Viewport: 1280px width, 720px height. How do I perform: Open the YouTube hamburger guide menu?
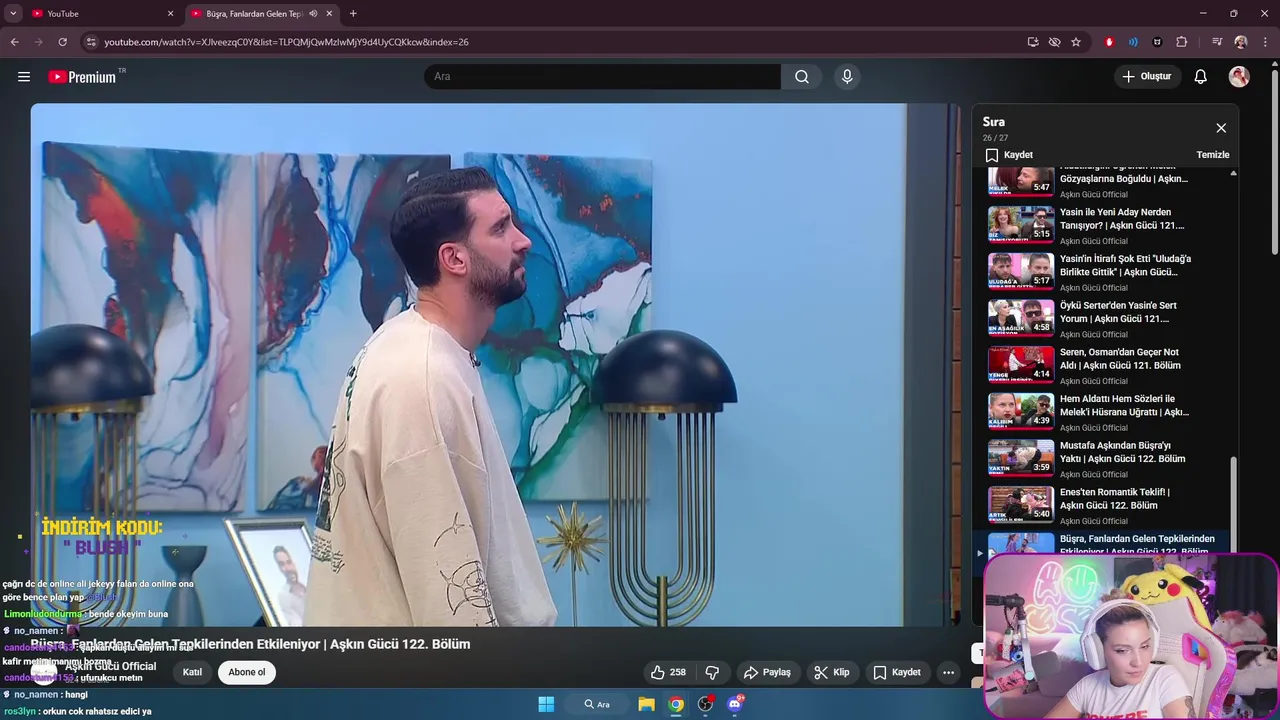[24, 77]
